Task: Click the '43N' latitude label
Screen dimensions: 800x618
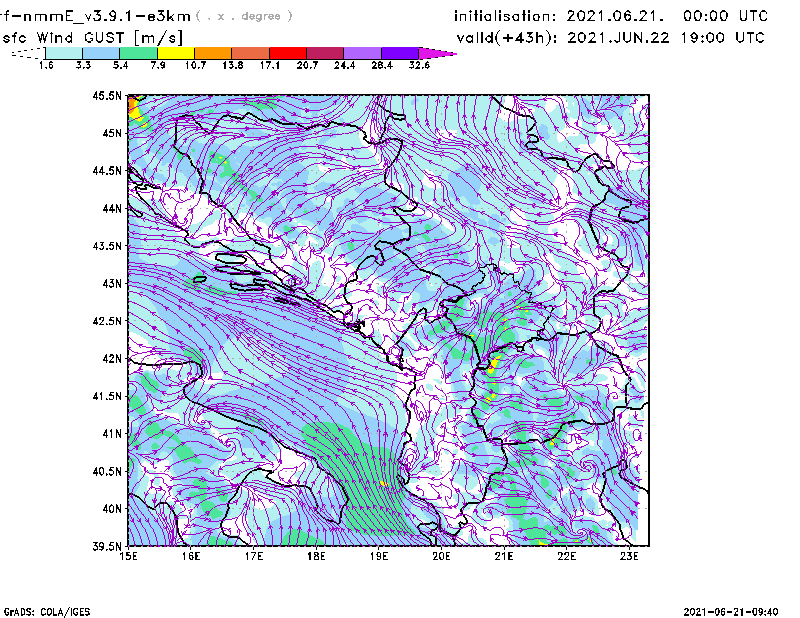Action: 112,283
